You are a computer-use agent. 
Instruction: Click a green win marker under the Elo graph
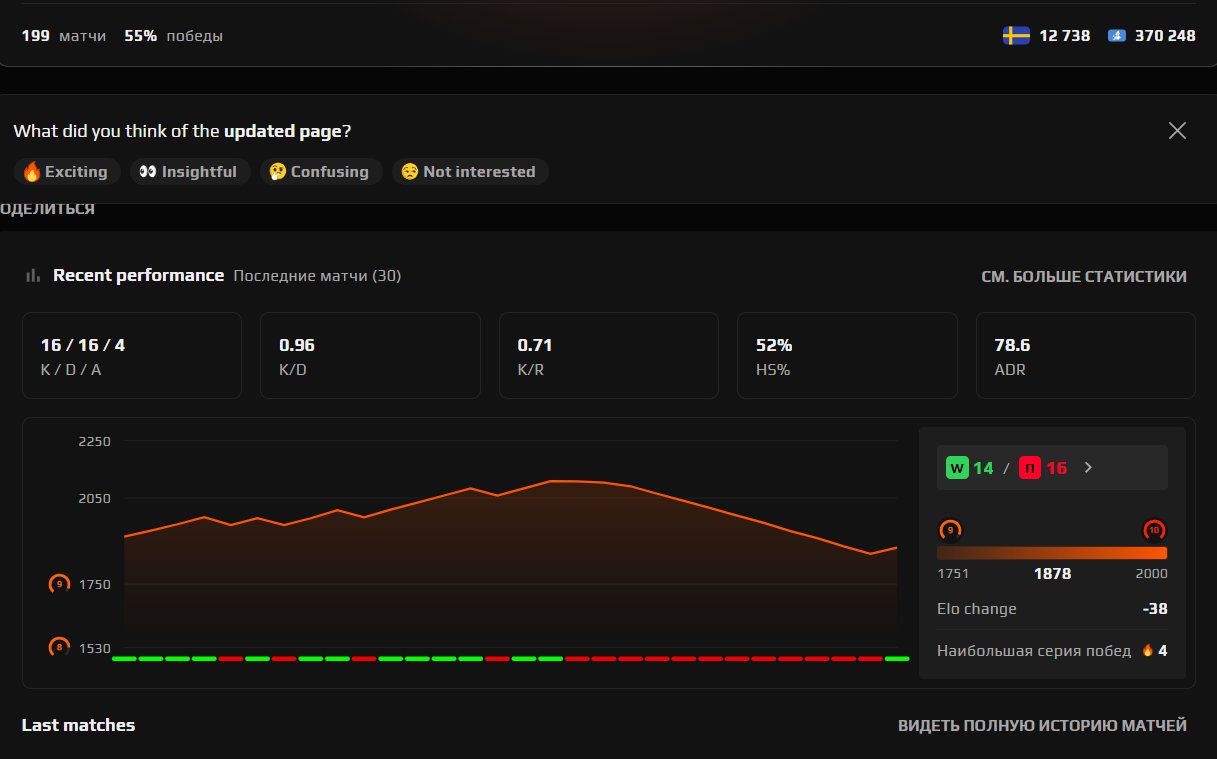pos(124,659)
